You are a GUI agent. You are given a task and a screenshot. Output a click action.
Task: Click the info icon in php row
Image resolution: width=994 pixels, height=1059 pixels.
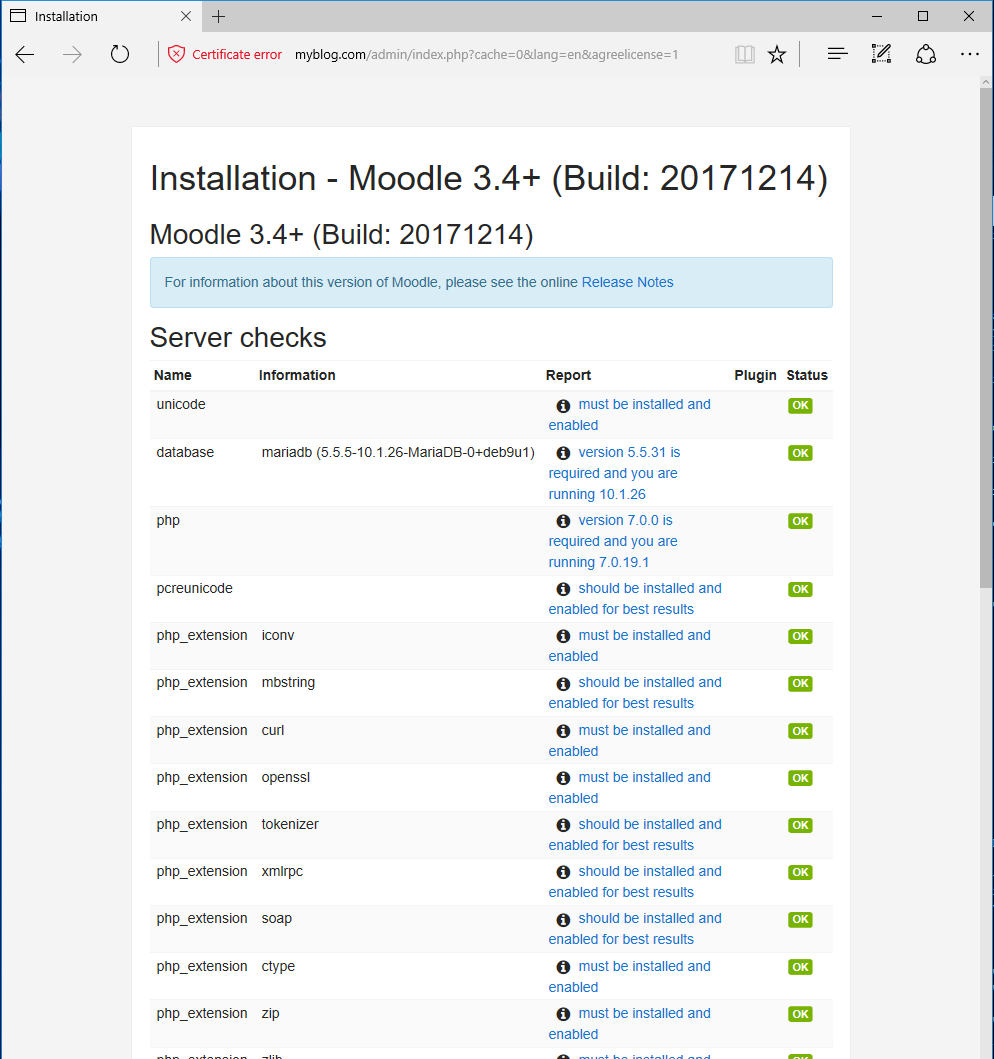click(563, 521)
